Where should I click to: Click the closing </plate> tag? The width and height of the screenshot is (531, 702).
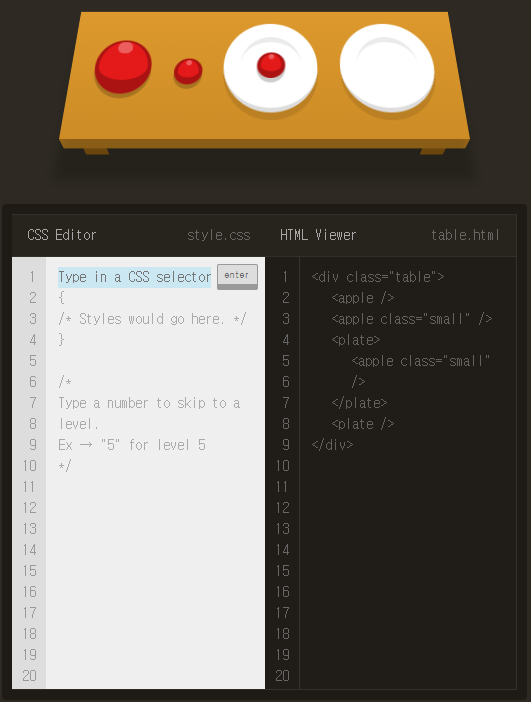point(359,403)
